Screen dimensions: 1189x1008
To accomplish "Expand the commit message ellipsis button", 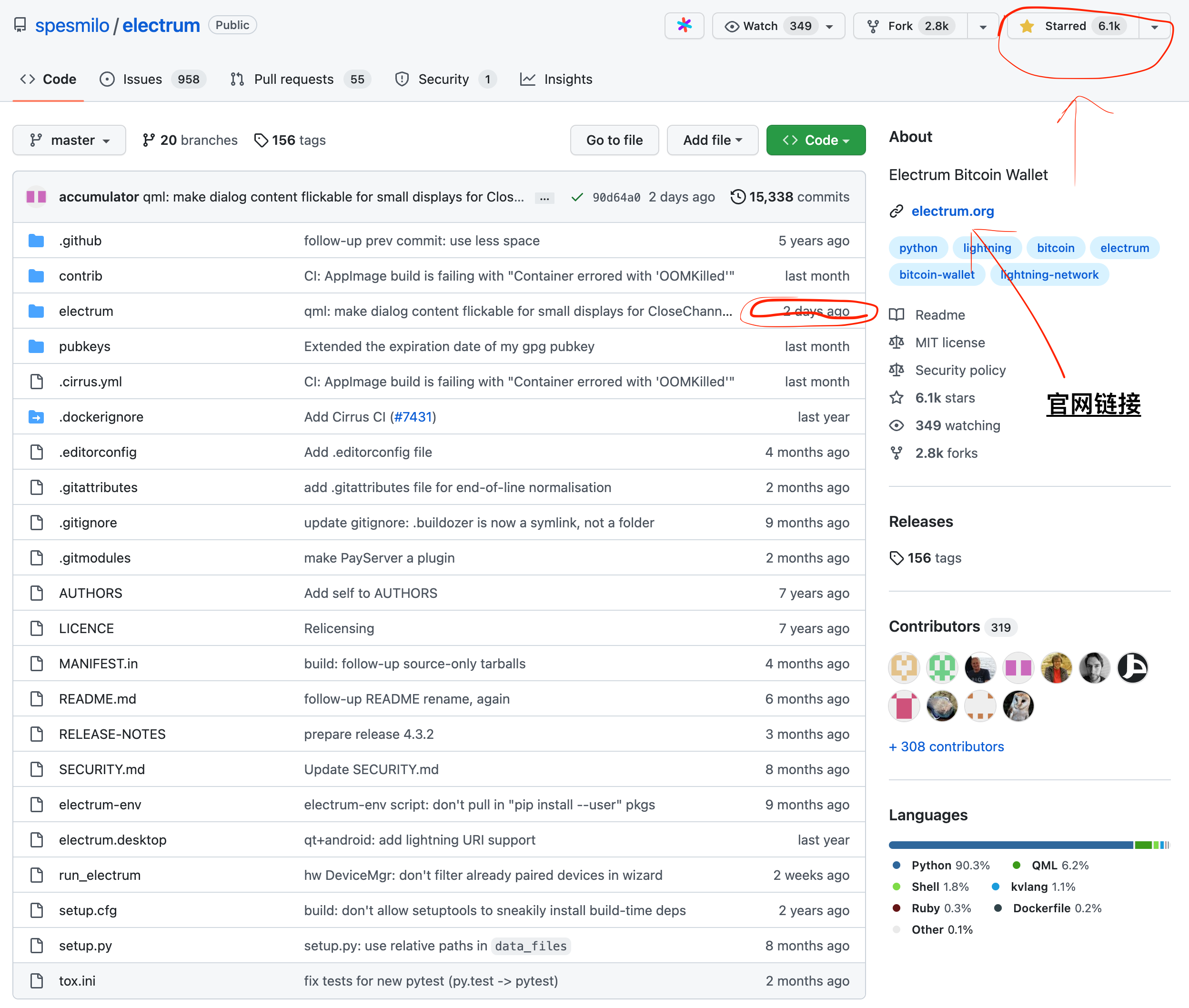I will click(x=544, y=198).
